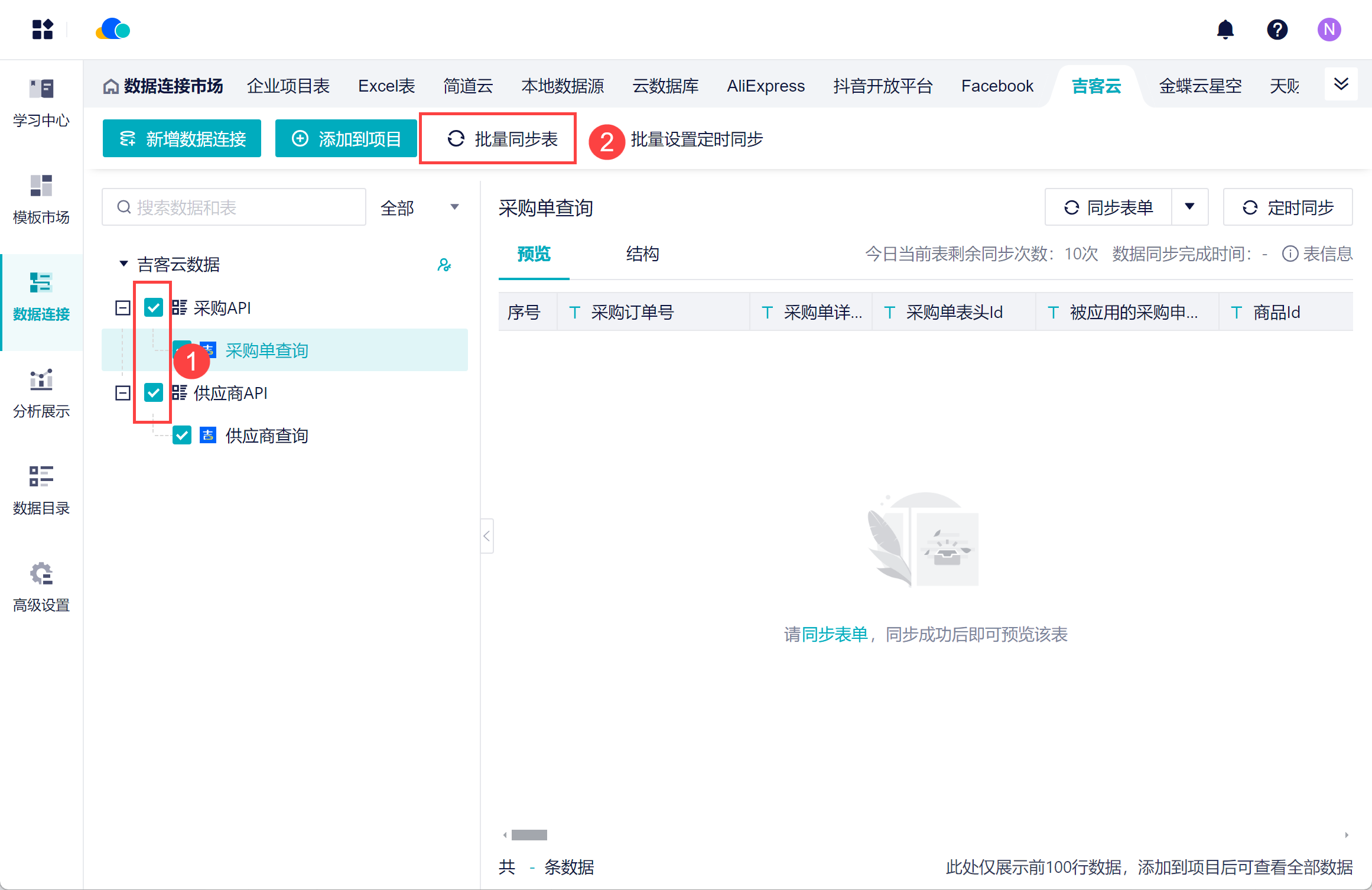Click the 吉客云数据 user permission icon
This screenshot has width=1372, height=890.
click(444, 265)
